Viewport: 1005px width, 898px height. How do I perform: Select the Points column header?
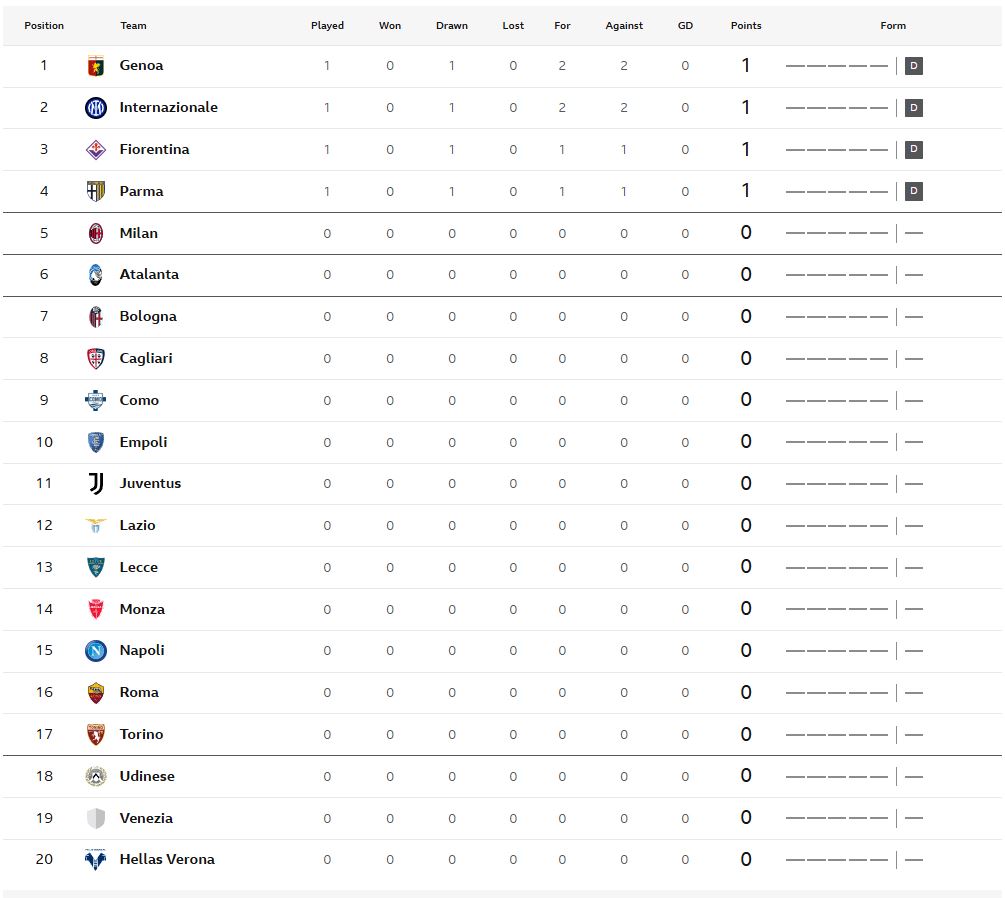click(x=746, y=26)
